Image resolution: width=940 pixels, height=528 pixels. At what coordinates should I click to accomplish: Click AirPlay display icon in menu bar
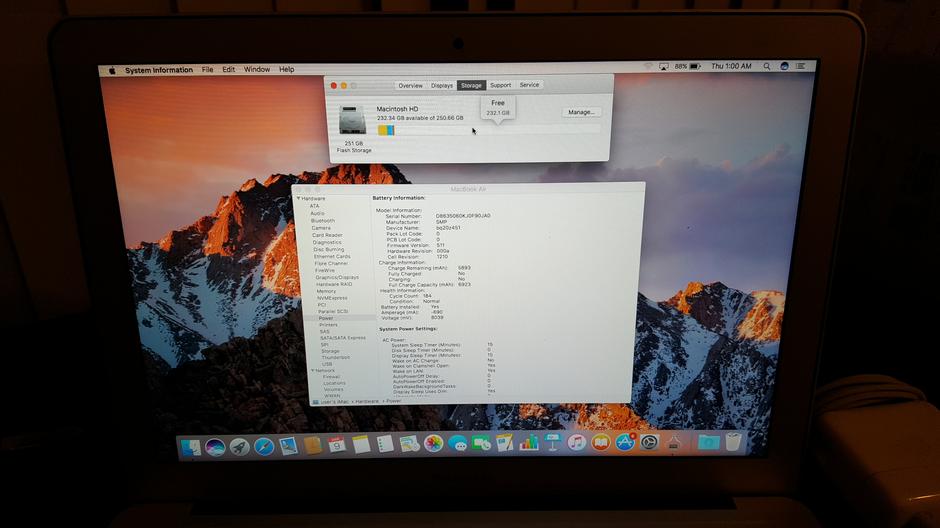663,67
